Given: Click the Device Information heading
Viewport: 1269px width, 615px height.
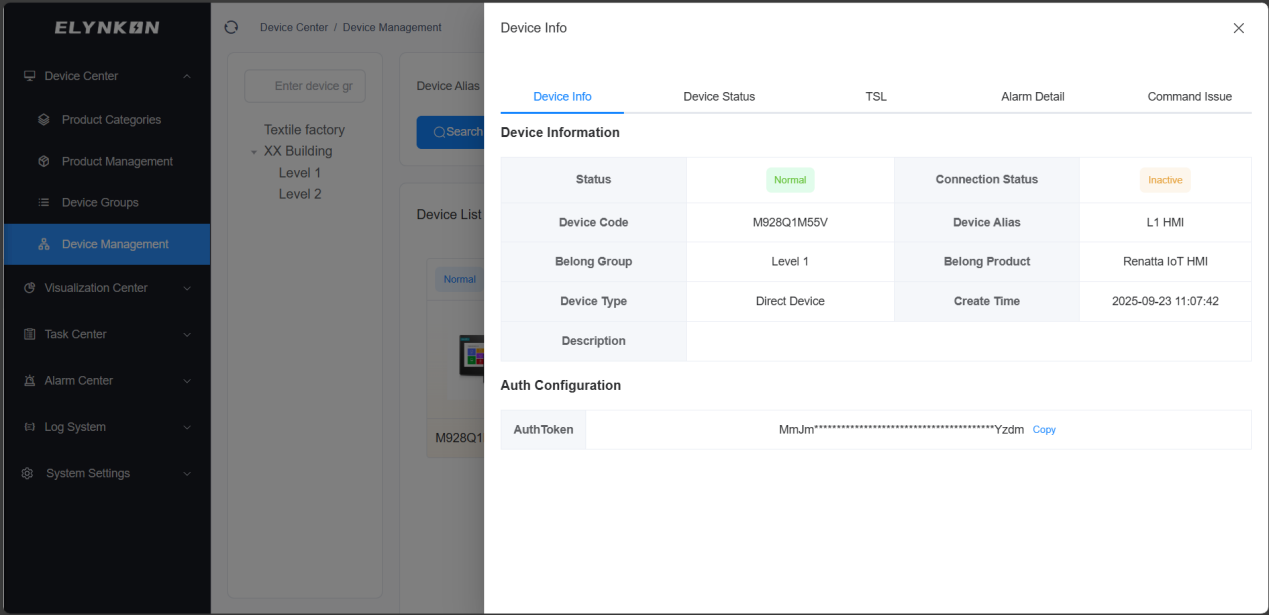Looking at the screenshot, I should [x=560, y=133].
